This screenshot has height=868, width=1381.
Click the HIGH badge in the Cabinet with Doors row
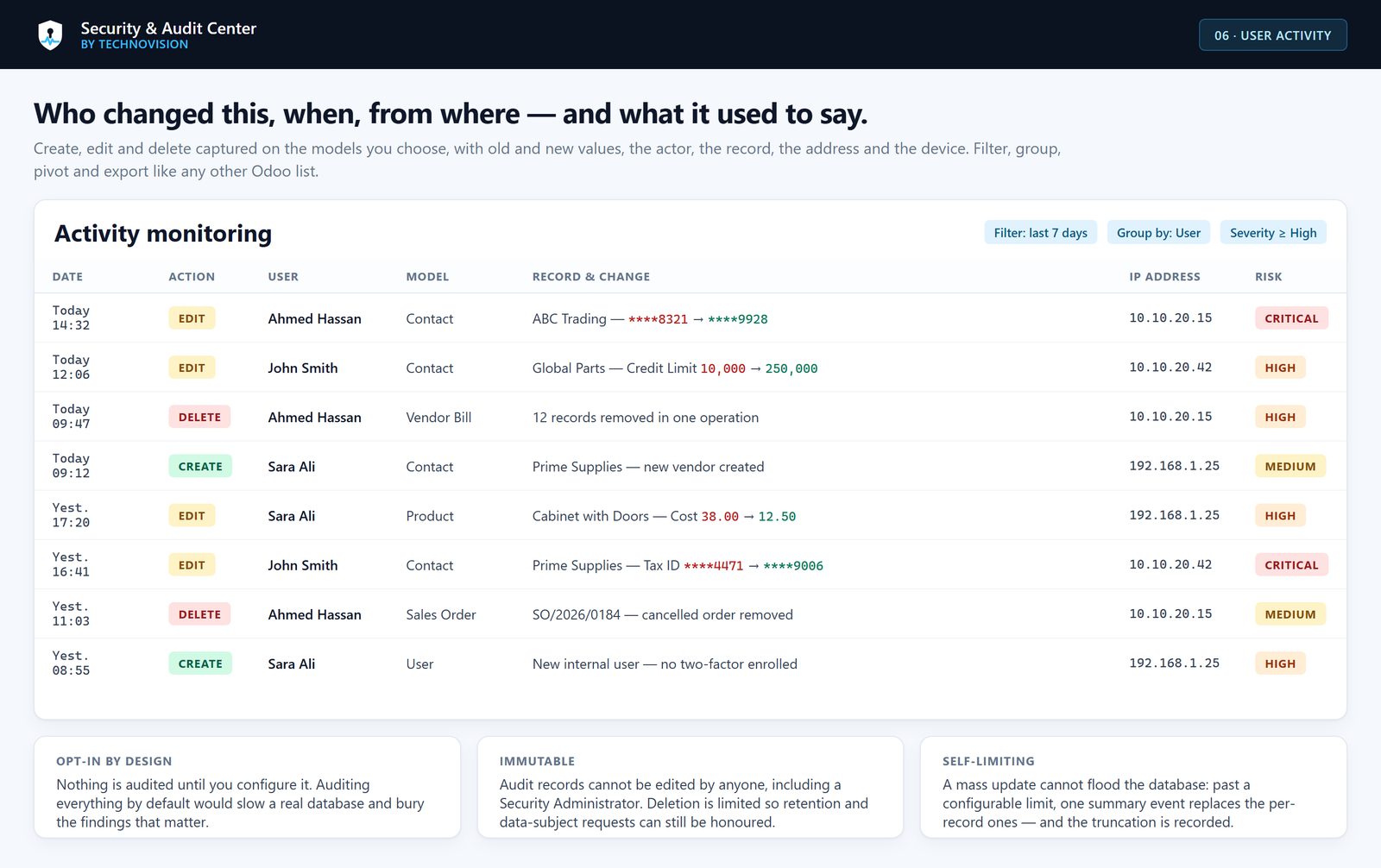[x=1280, y=515]
